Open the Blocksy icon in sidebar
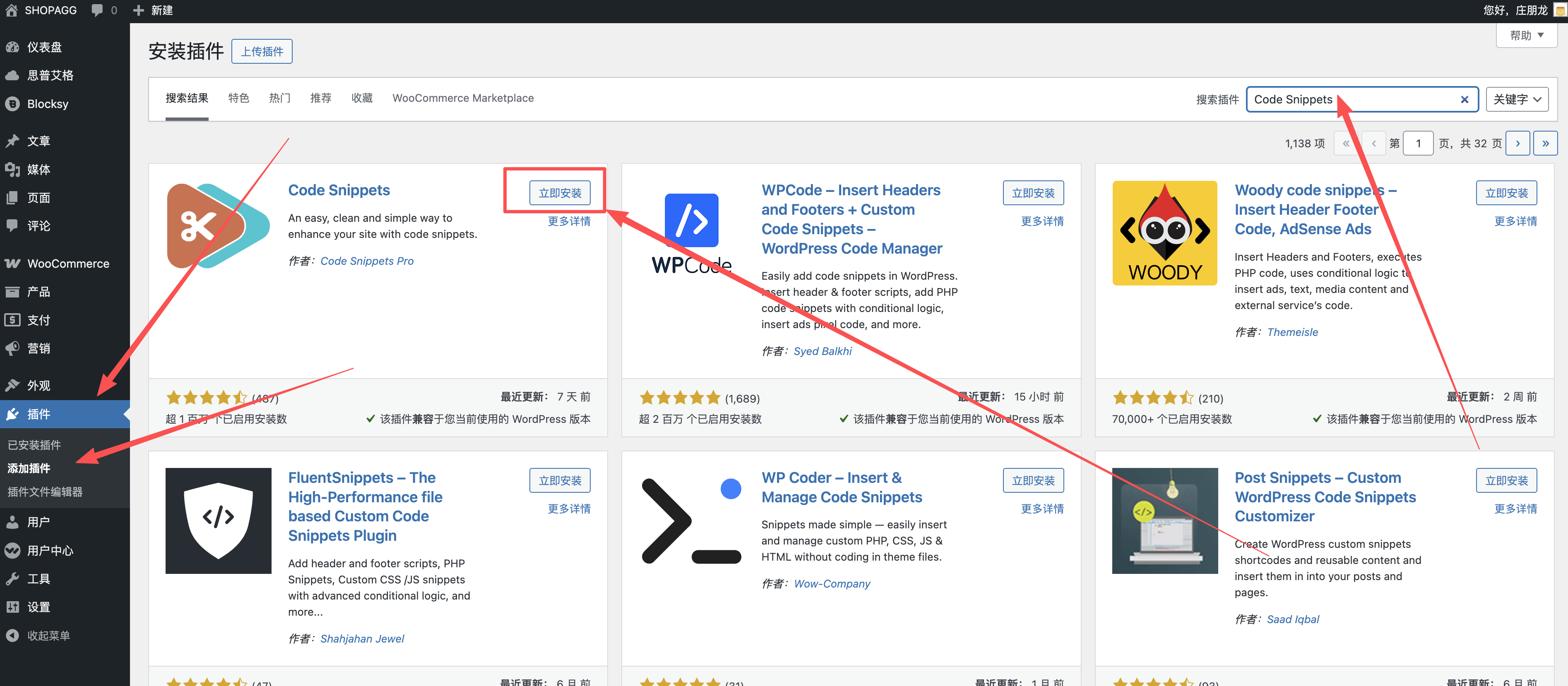This screenshot has height=686, width=1568. [12, 104]
